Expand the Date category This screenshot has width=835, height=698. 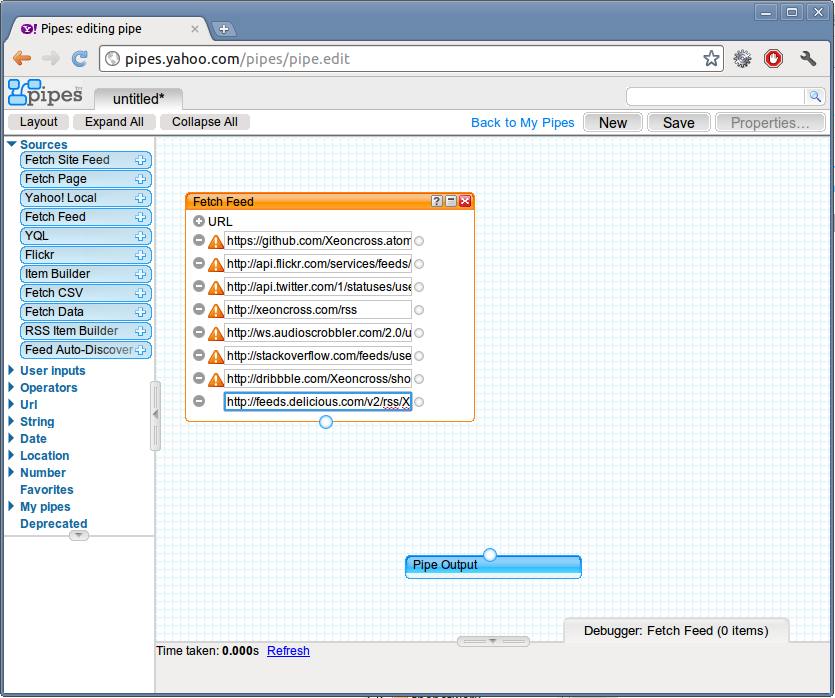click(x=11, y=438)
